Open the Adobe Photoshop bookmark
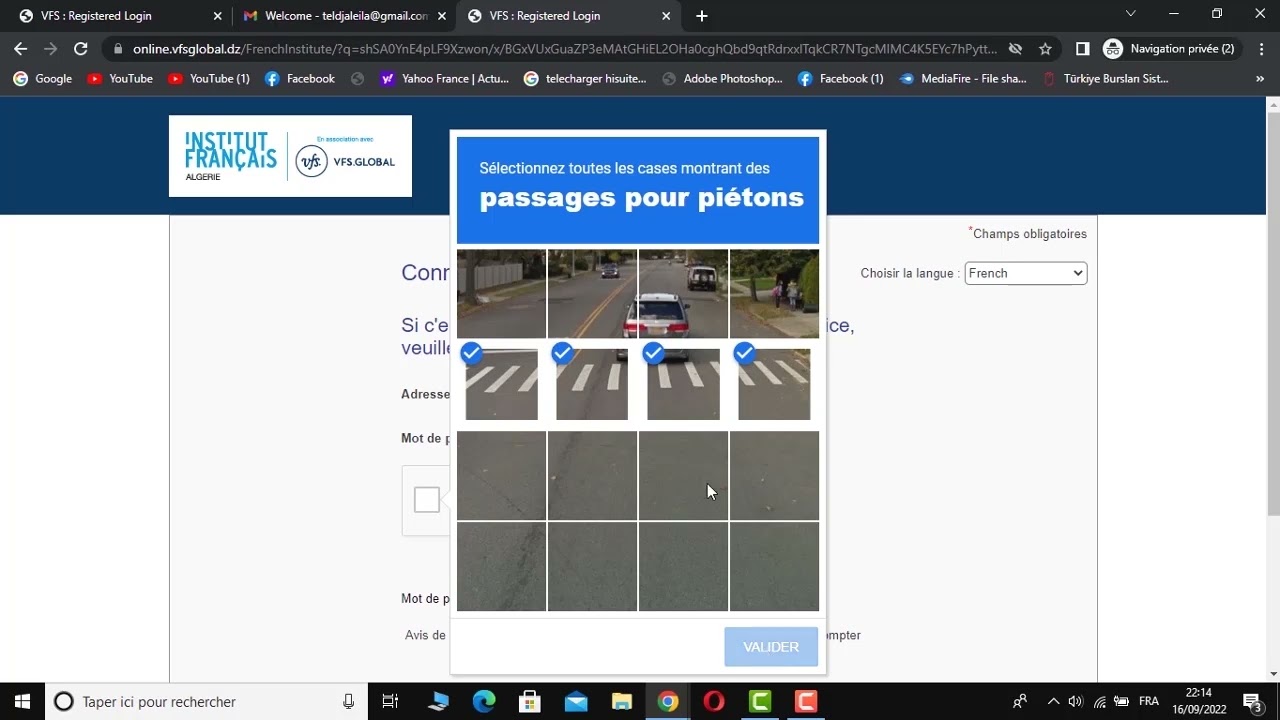 pos(723,78)
